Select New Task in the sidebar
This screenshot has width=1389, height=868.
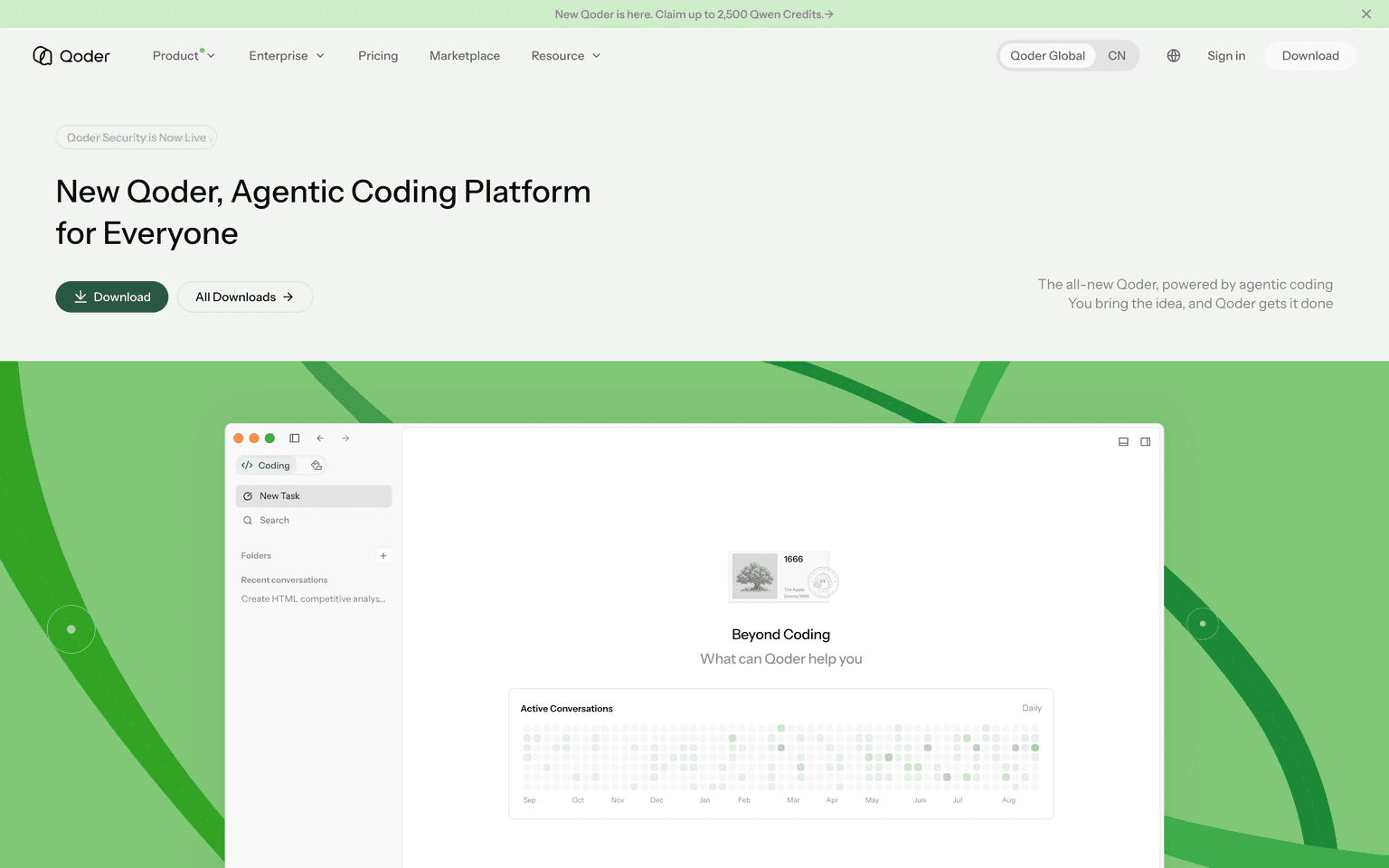point(314,496)
